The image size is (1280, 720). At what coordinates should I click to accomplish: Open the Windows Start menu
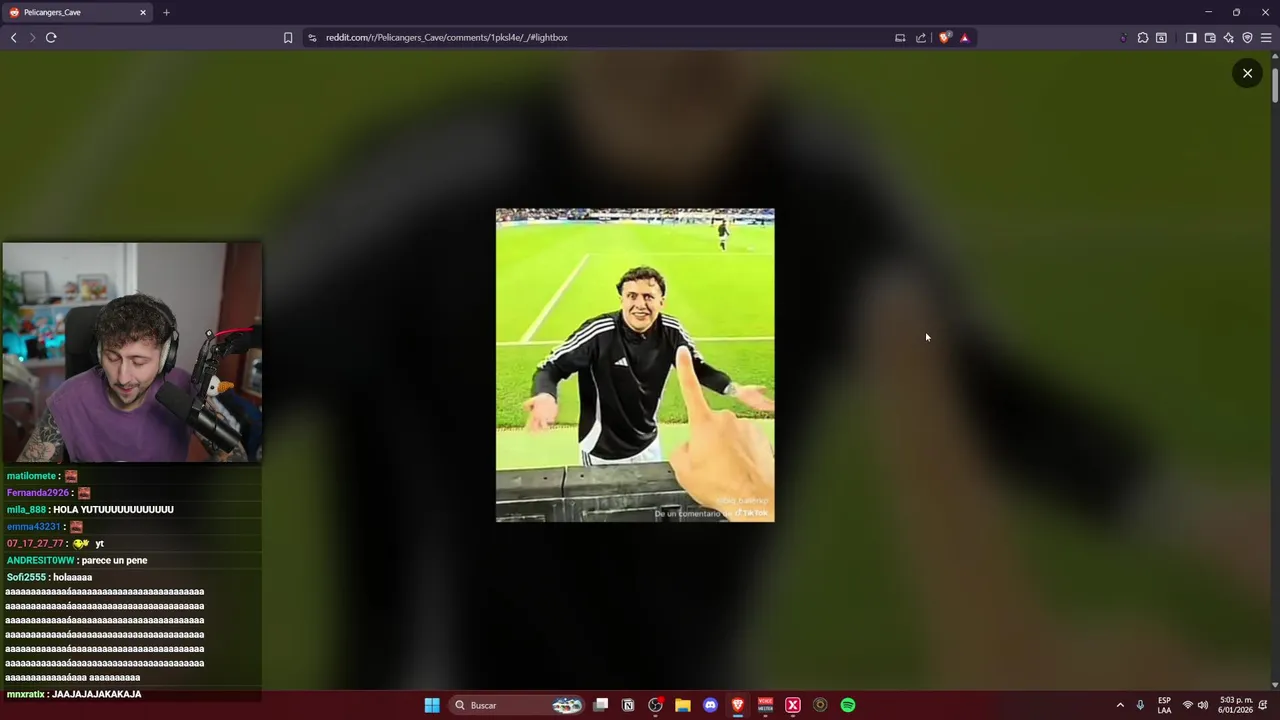click(432, 705)
